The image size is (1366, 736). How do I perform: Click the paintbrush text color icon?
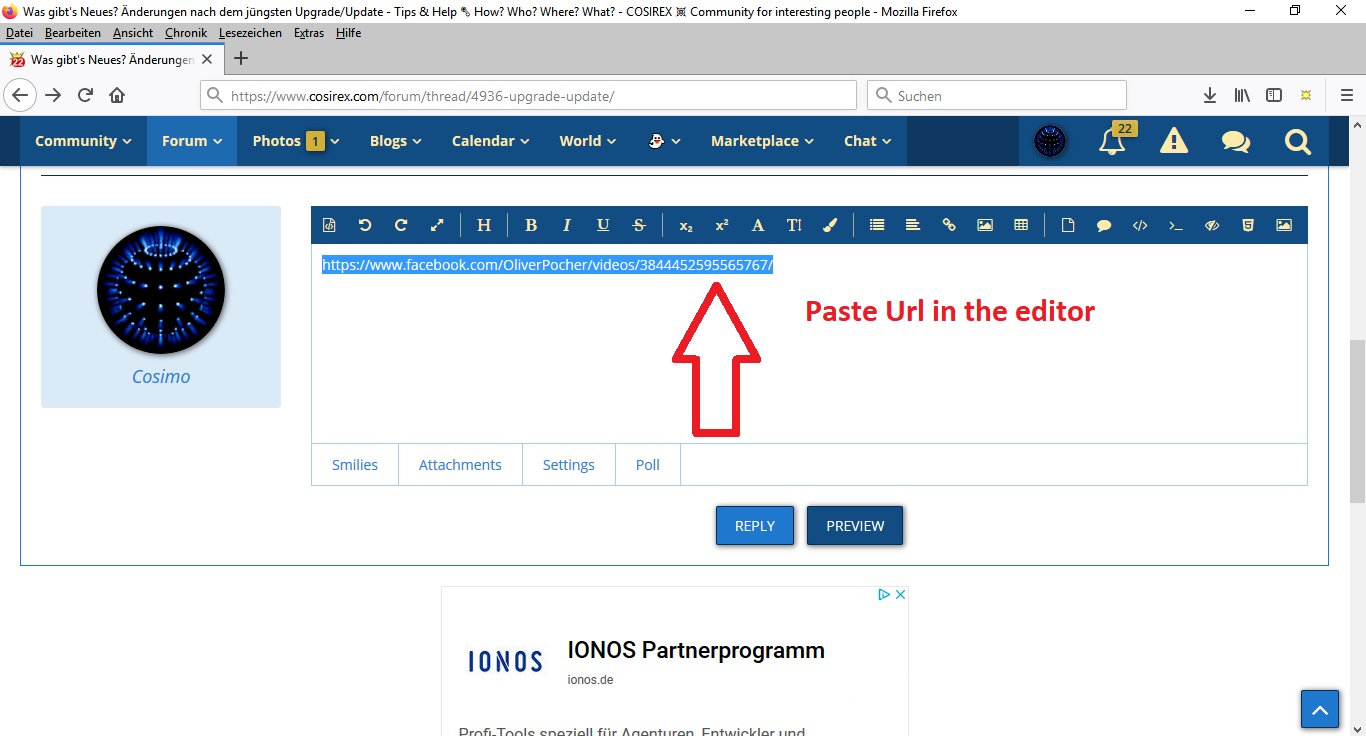[x=830, y=225]
